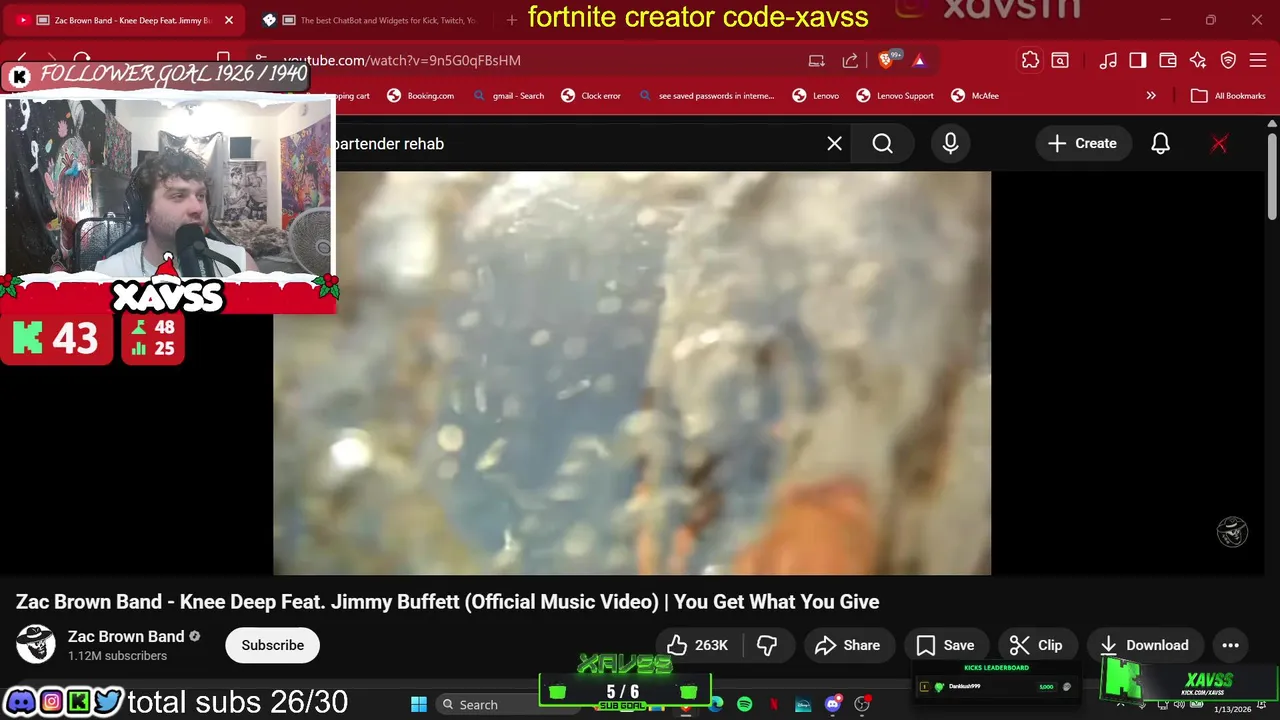Click the Clip scissors button
1280x720 pixels.
(1037, 645)
